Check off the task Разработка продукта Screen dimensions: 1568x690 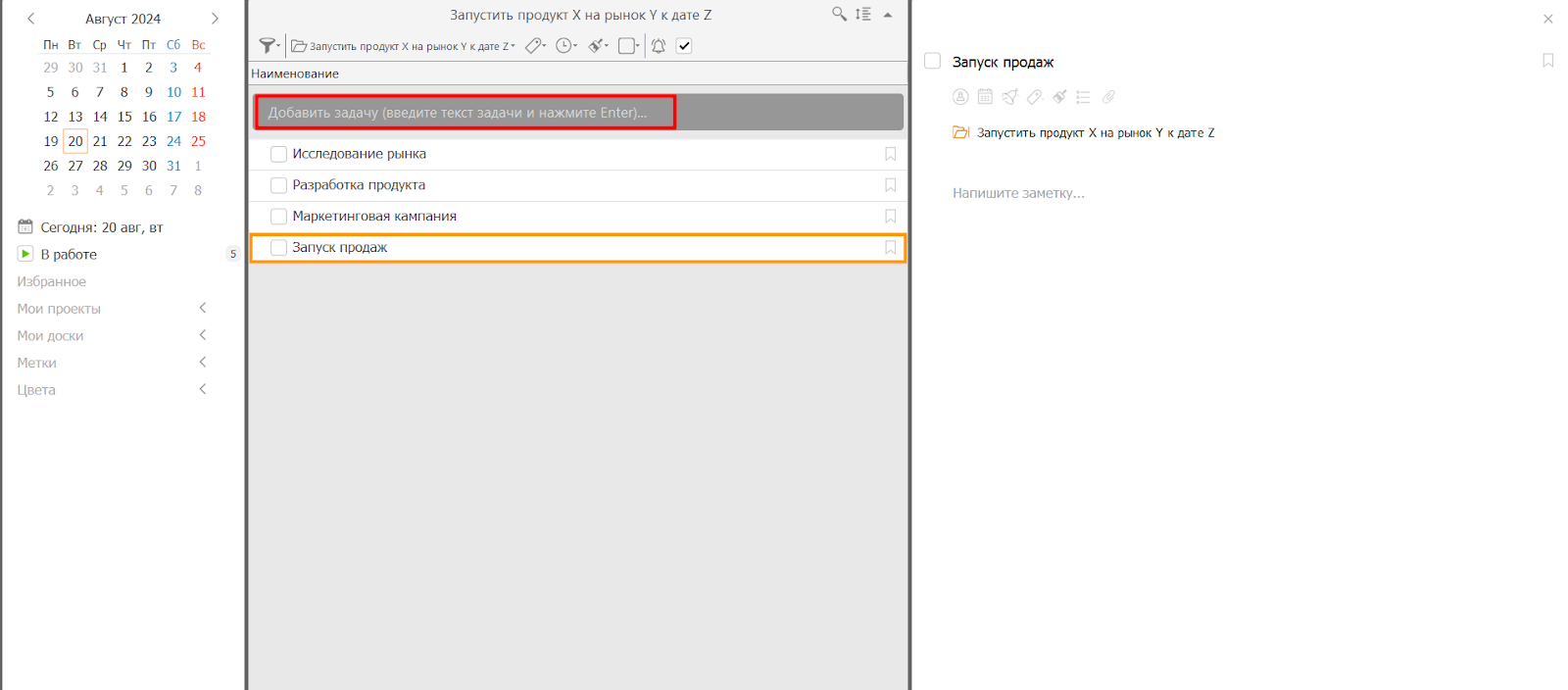point(278,185)
